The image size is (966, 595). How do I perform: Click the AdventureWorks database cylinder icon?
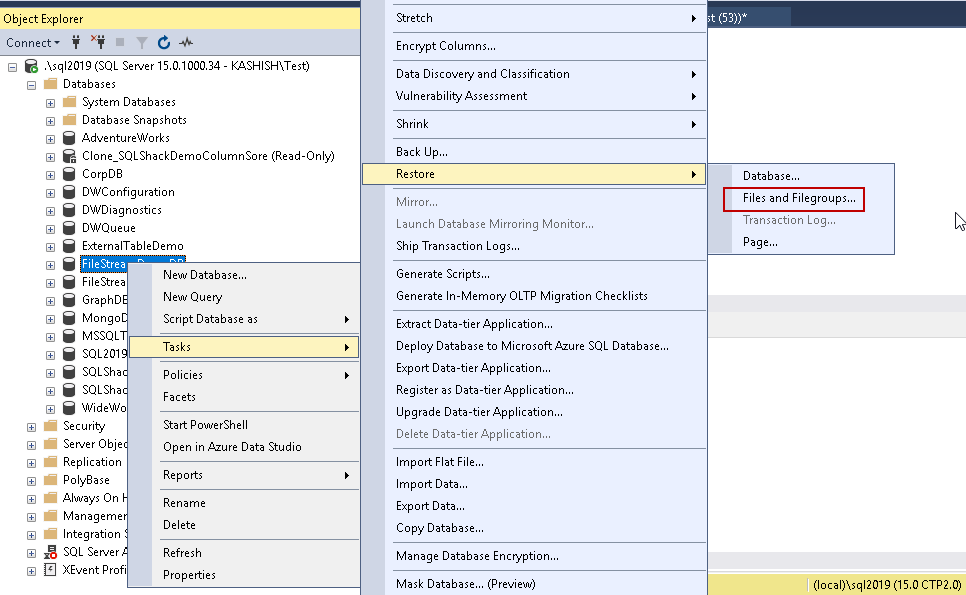(69, 138)
